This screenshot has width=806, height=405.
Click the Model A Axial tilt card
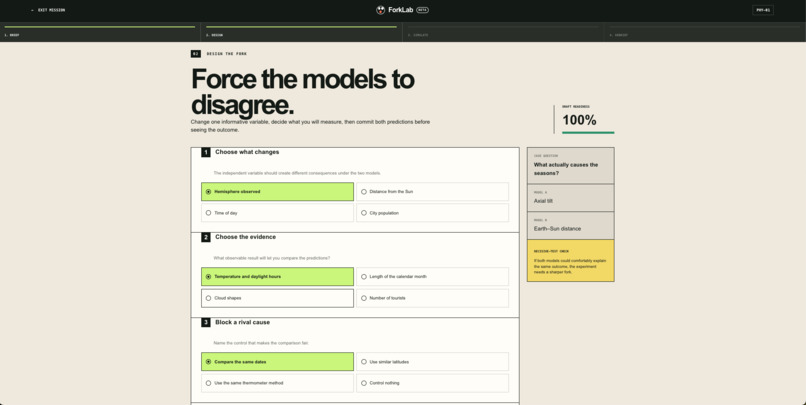point(571,198)
